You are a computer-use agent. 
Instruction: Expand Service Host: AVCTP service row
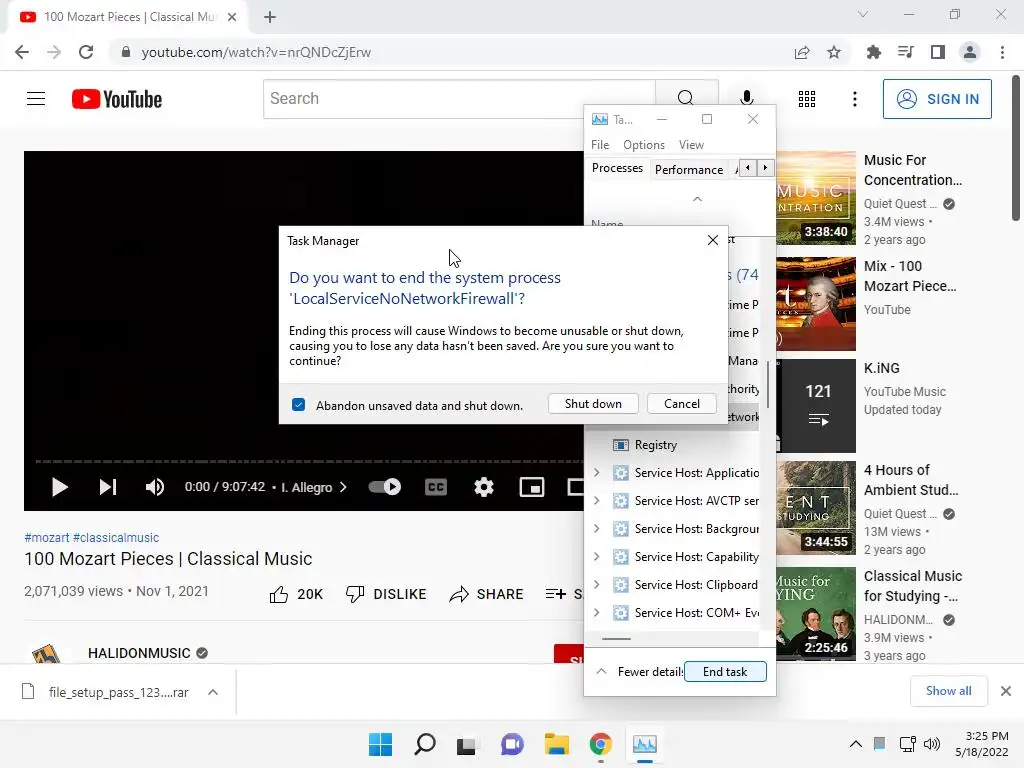596,501
